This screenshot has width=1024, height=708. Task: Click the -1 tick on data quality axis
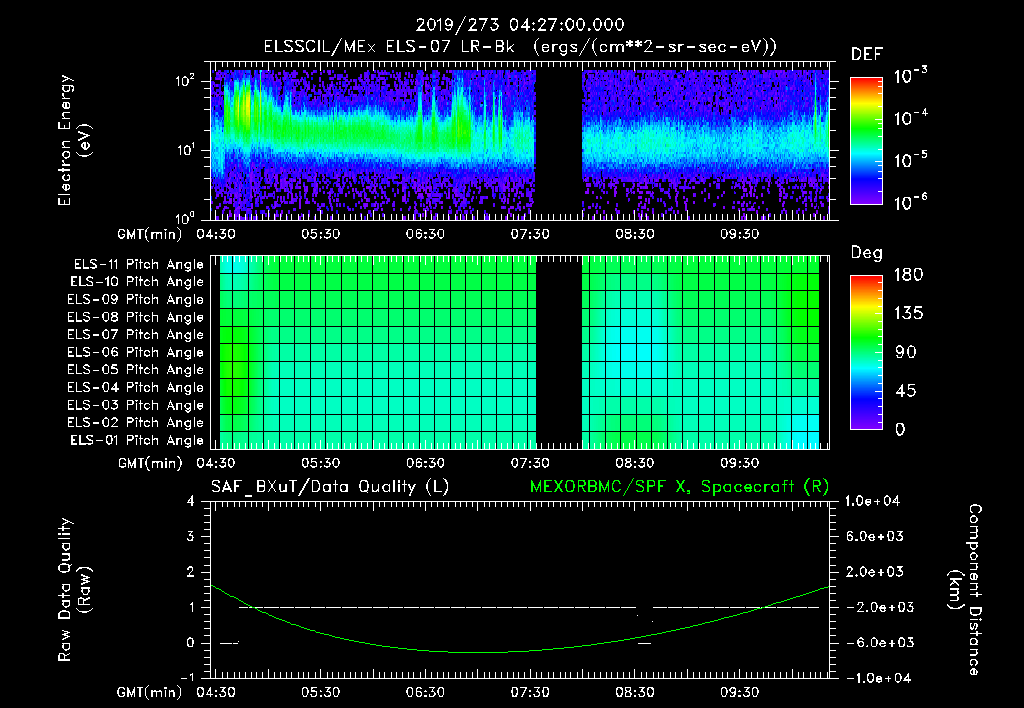pyautogui.click(x=187, y=677)
